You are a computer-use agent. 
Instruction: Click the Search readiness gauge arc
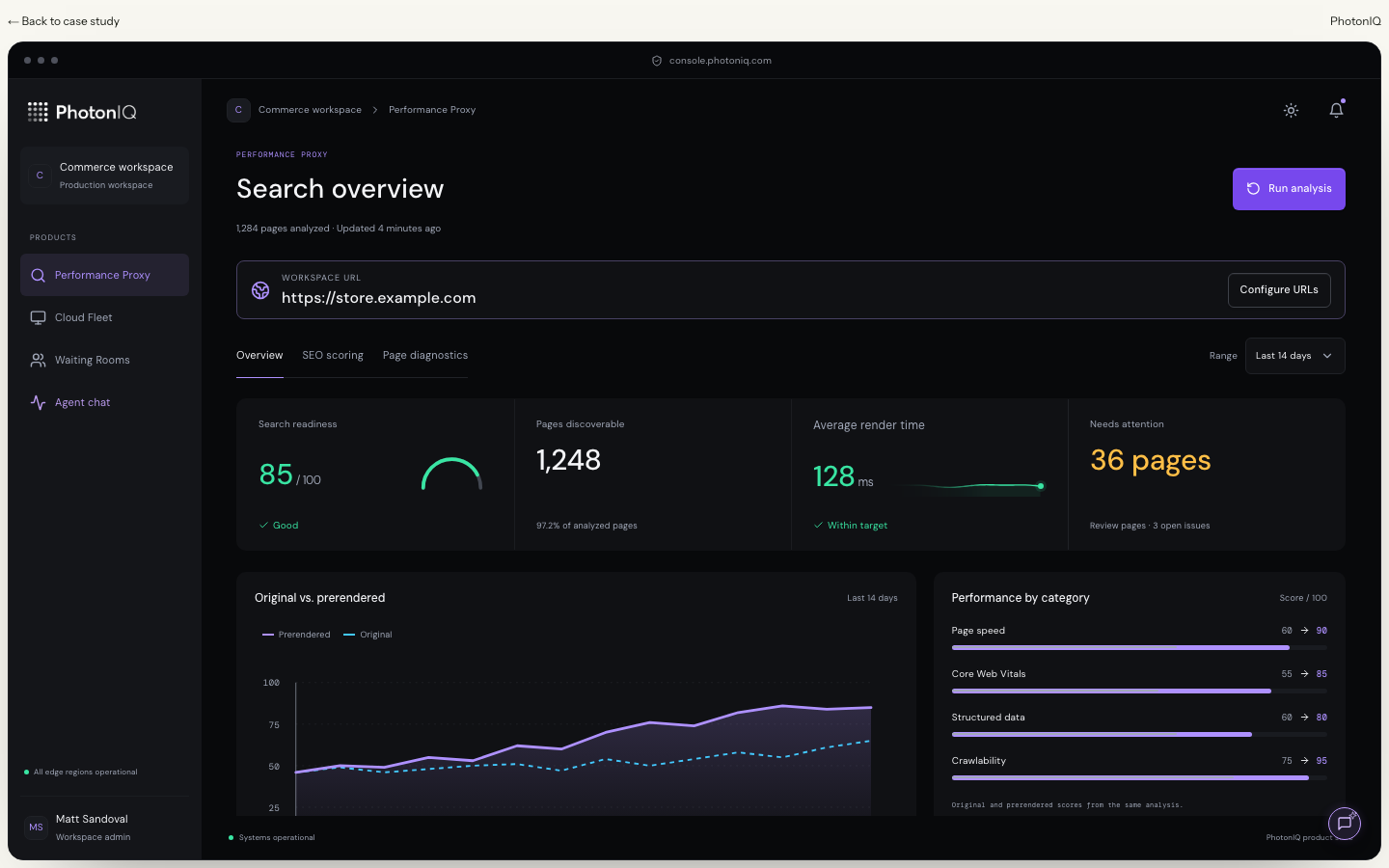coord(451,474)
